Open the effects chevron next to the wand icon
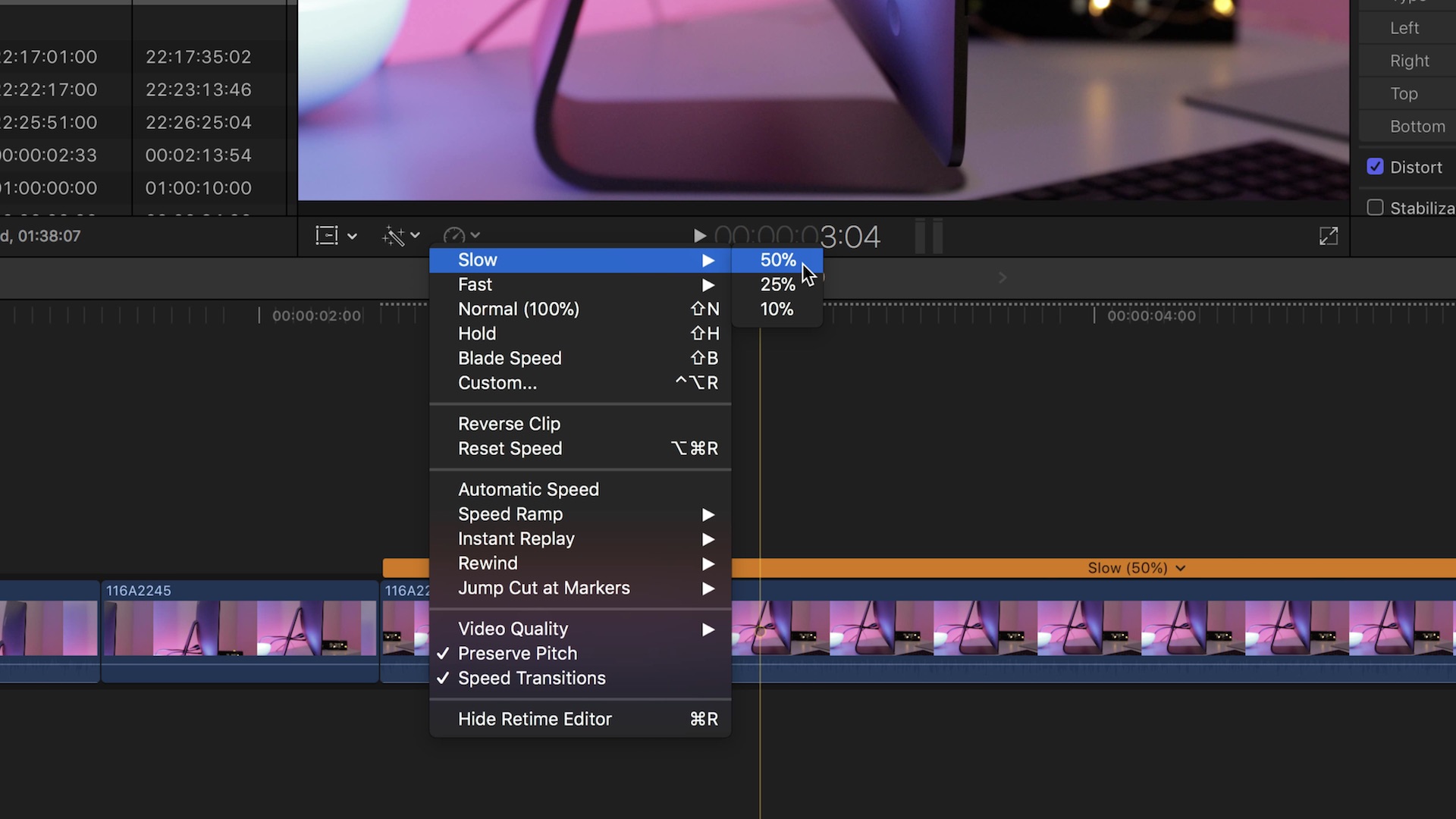The height and width of the screenshot is (819, 1456). 416,236
